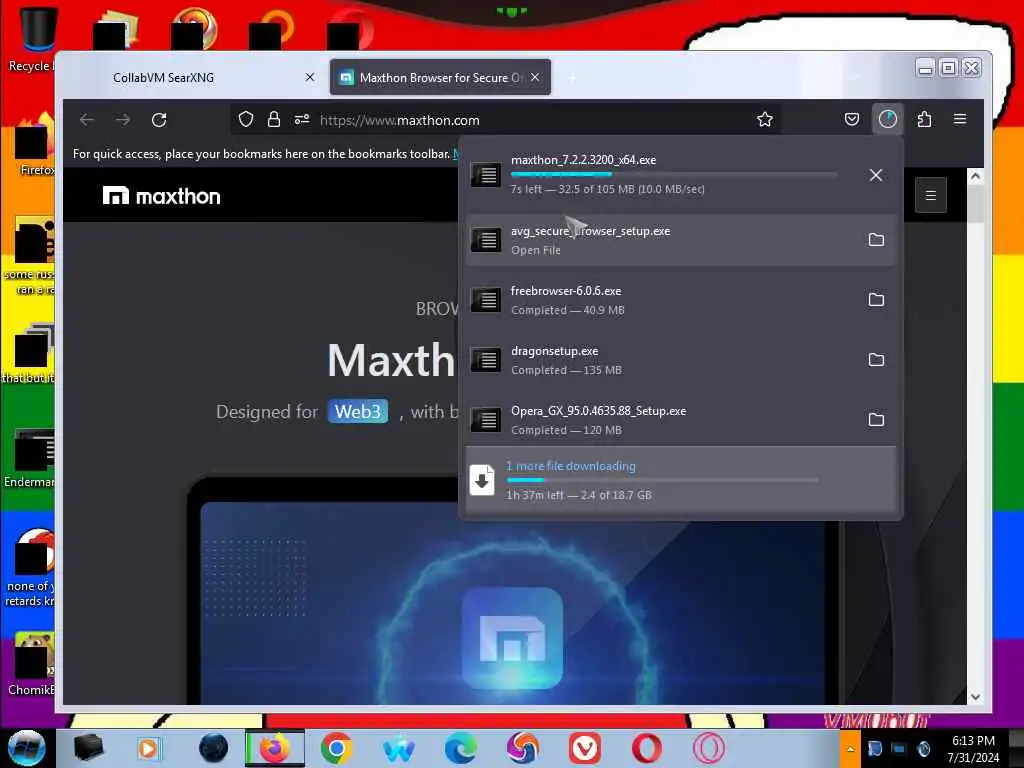Open a new tab with plus button
The height and width of the screenshot is (768, 1024).
point(572,78)
